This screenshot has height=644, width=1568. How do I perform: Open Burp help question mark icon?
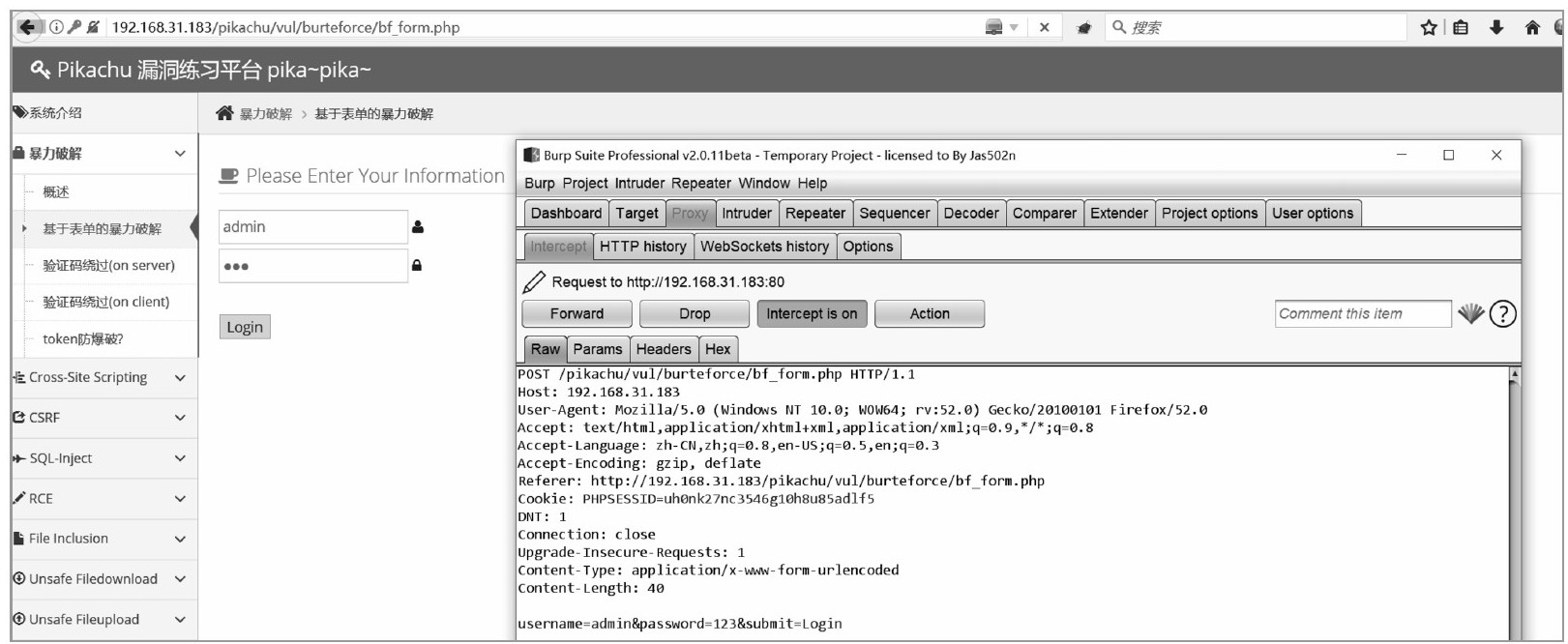(x=1503, y=313)
